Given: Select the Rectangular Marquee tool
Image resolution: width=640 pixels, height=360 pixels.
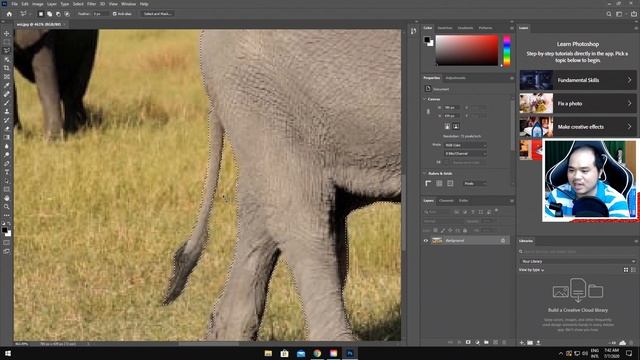Looking at the screenshot, I should 7,42.
